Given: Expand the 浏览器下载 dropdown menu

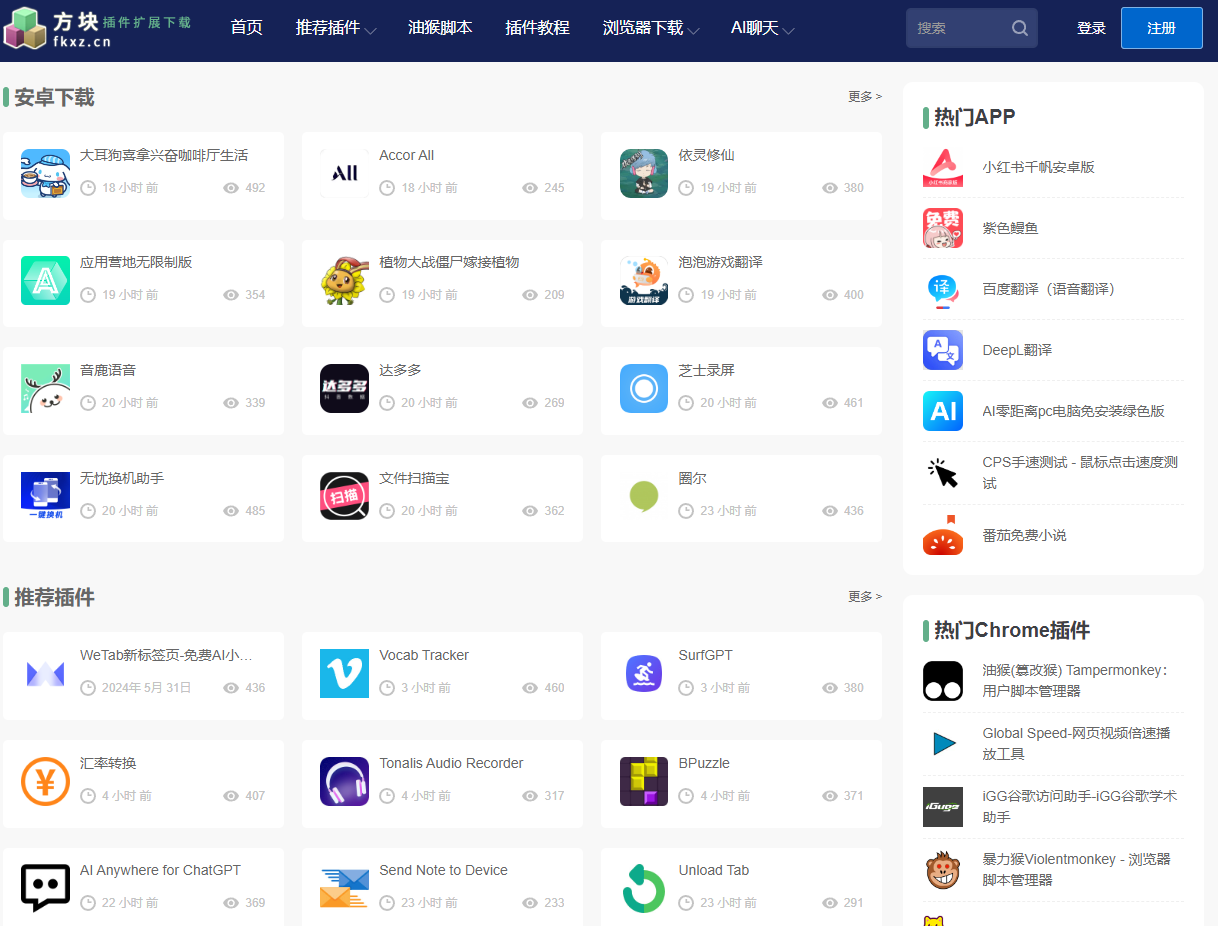Looking at the screenshot, I should (x=651, y=28).
